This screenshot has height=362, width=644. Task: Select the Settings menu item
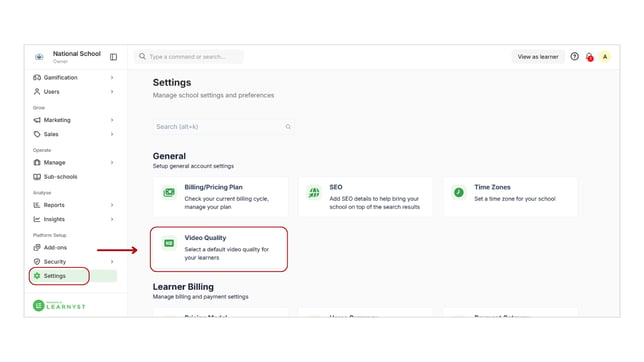point(74,276)
